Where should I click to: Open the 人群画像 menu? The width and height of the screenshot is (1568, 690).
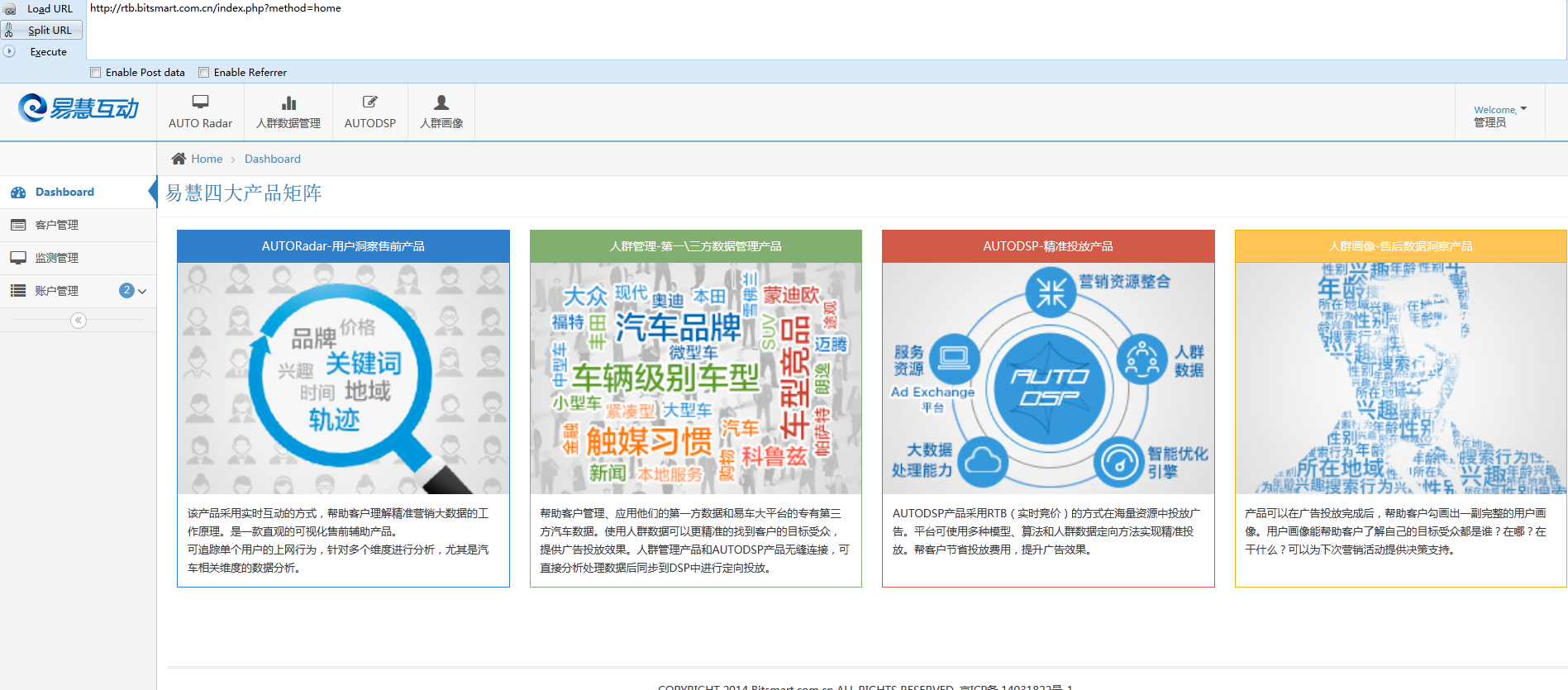pos(441,112)
